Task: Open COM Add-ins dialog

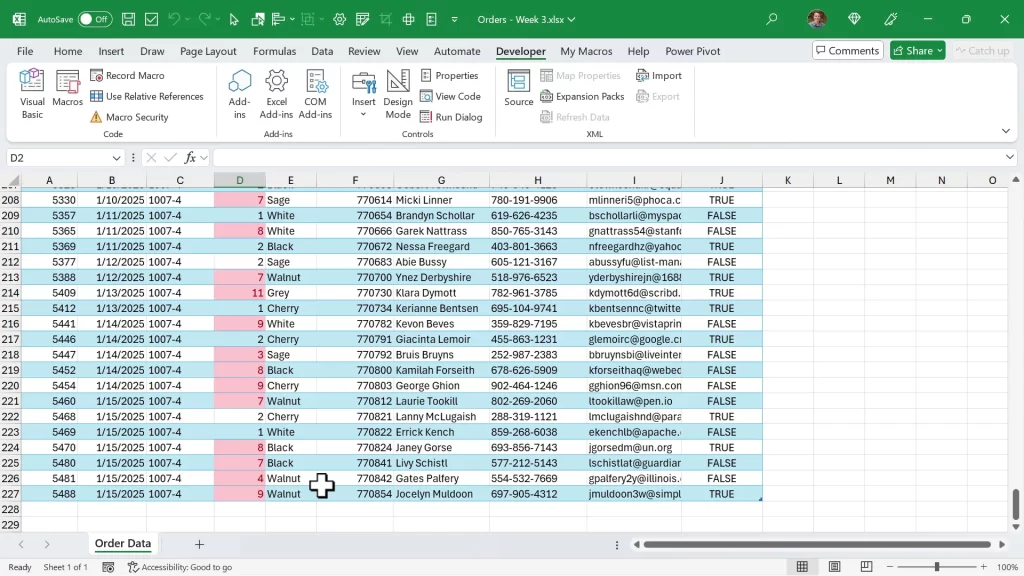Action: point(315,94)
